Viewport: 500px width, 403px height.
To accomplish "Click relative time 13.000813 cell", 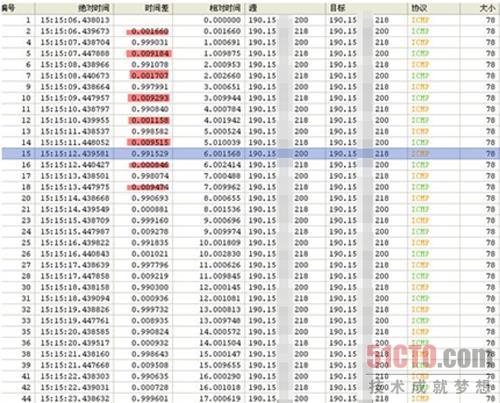I will 220,310.
